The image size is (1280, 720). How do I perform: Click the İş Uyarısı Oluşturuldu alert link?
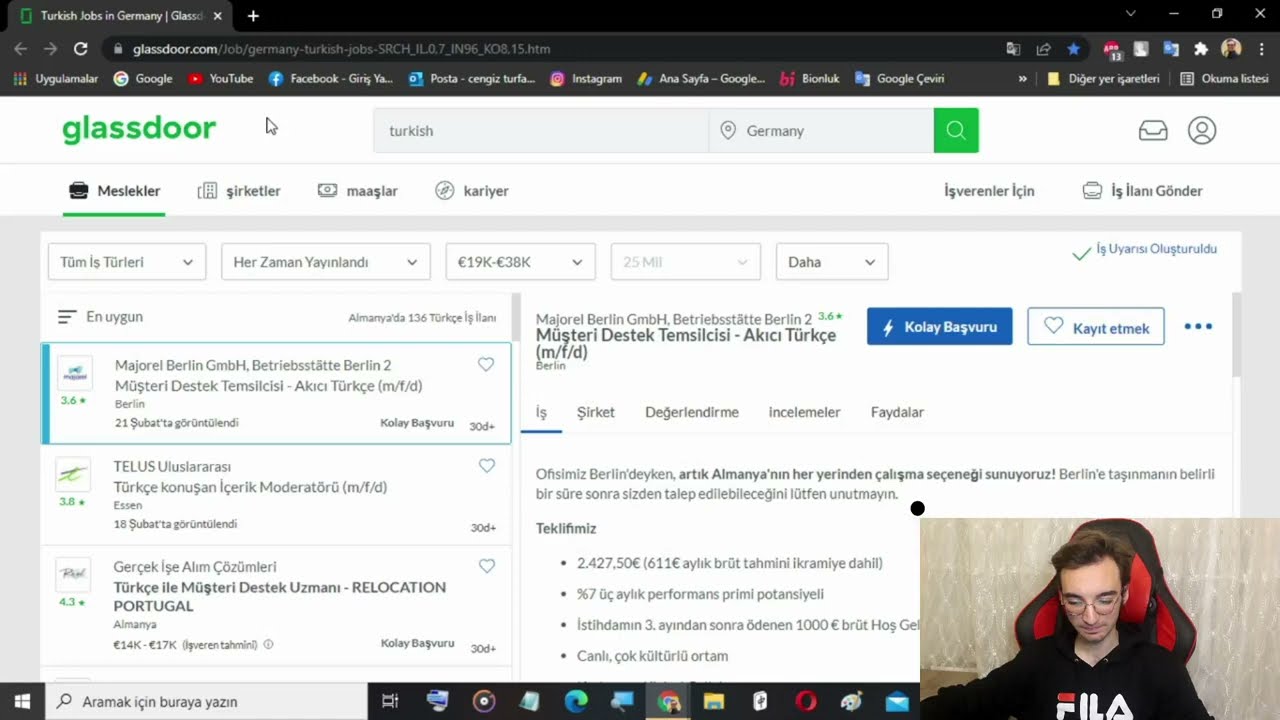coord(1145,250)
